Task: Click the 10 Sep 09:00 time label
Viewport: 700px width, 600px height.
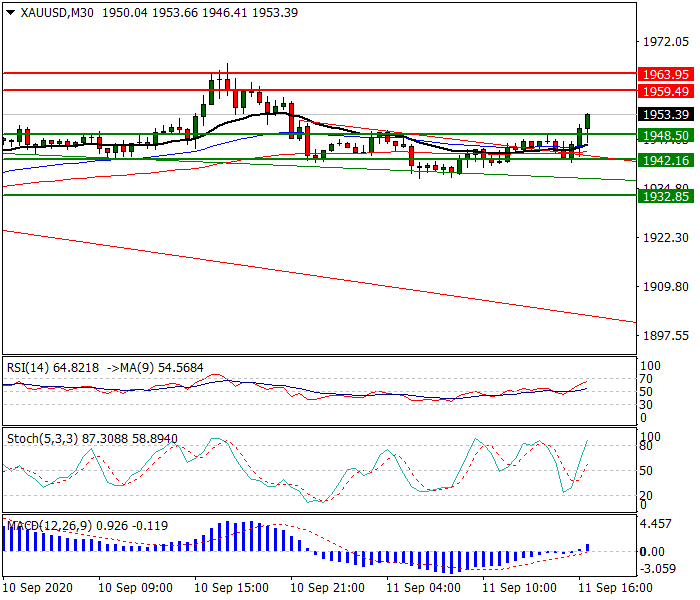Action: (x=135, y=588)
